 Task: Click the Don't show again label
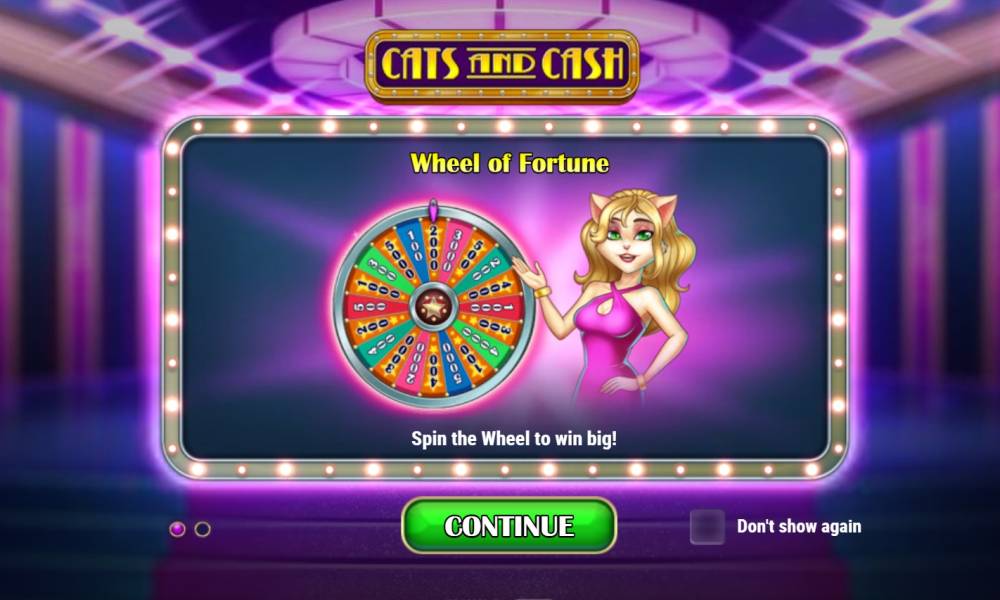pyautogui.click(x=799, y=527)
